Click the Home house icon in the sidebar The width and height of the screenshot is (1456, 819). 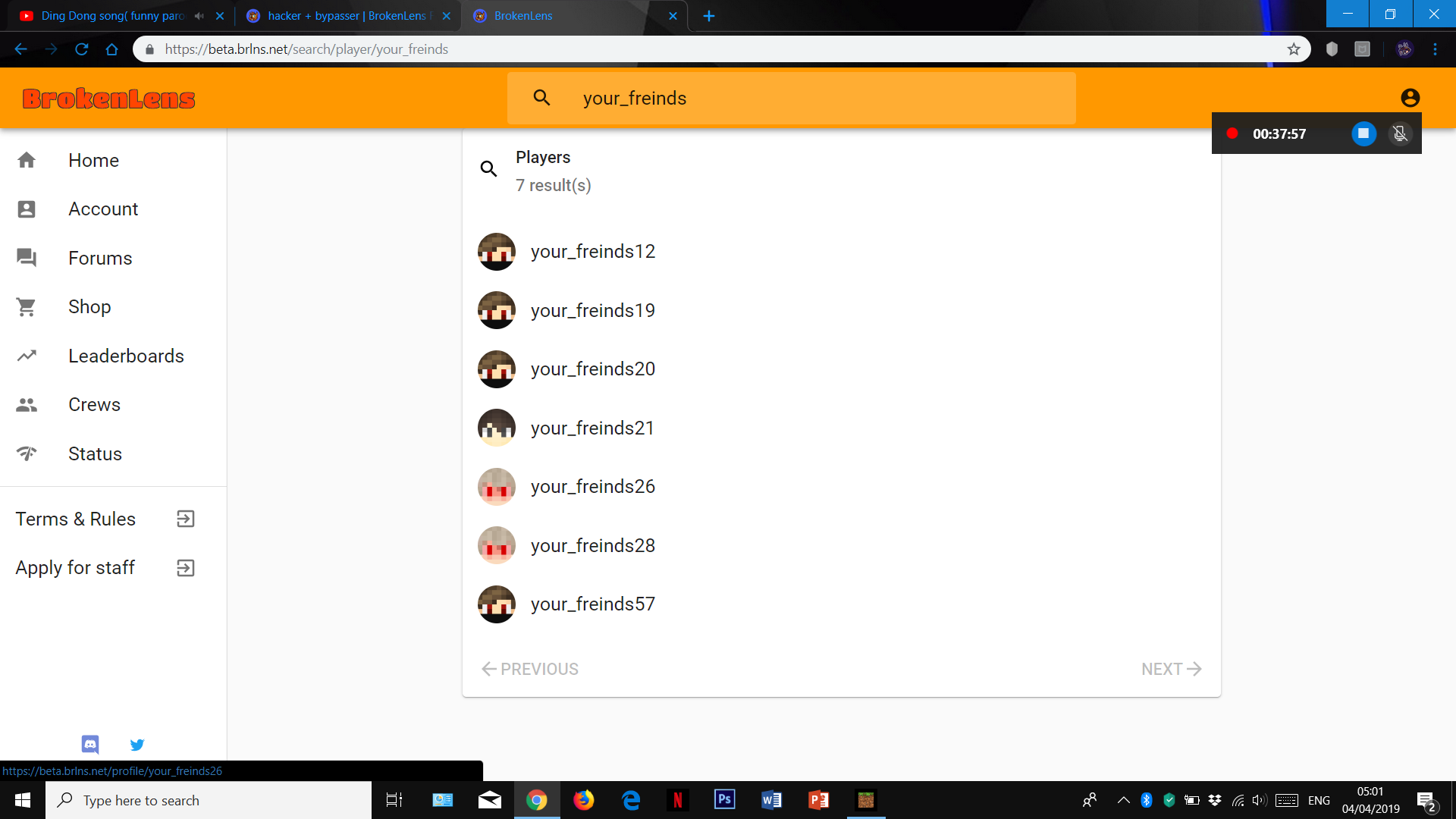(27, 160)
